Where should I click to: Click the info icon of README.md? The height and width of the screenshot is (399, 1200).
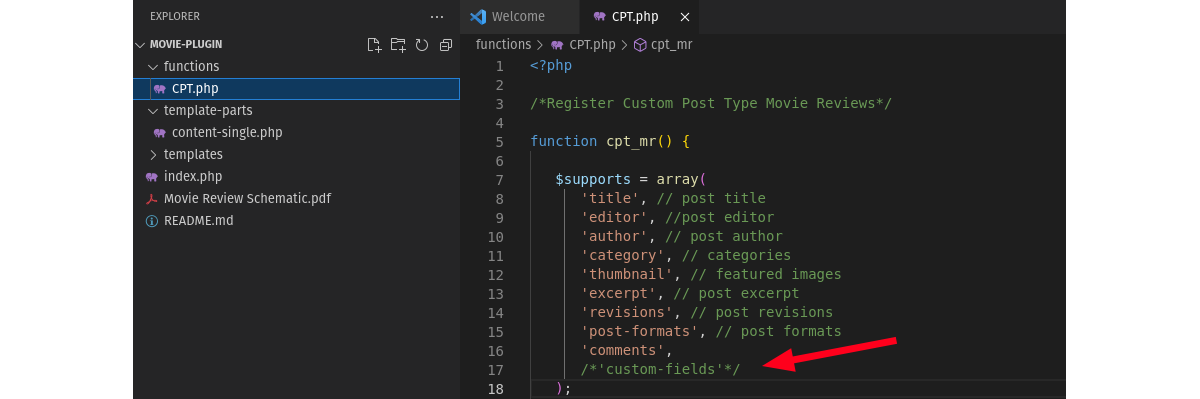[152, 221]
